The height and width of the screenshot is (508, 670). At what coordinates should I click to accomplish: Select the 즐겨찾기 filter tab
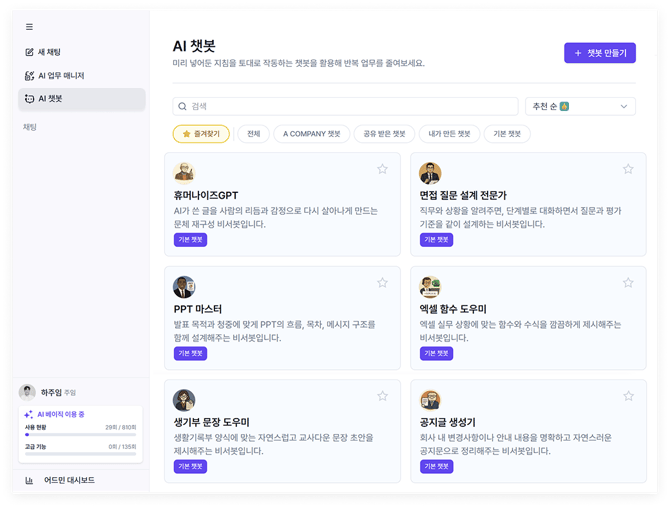pos(201,134)
